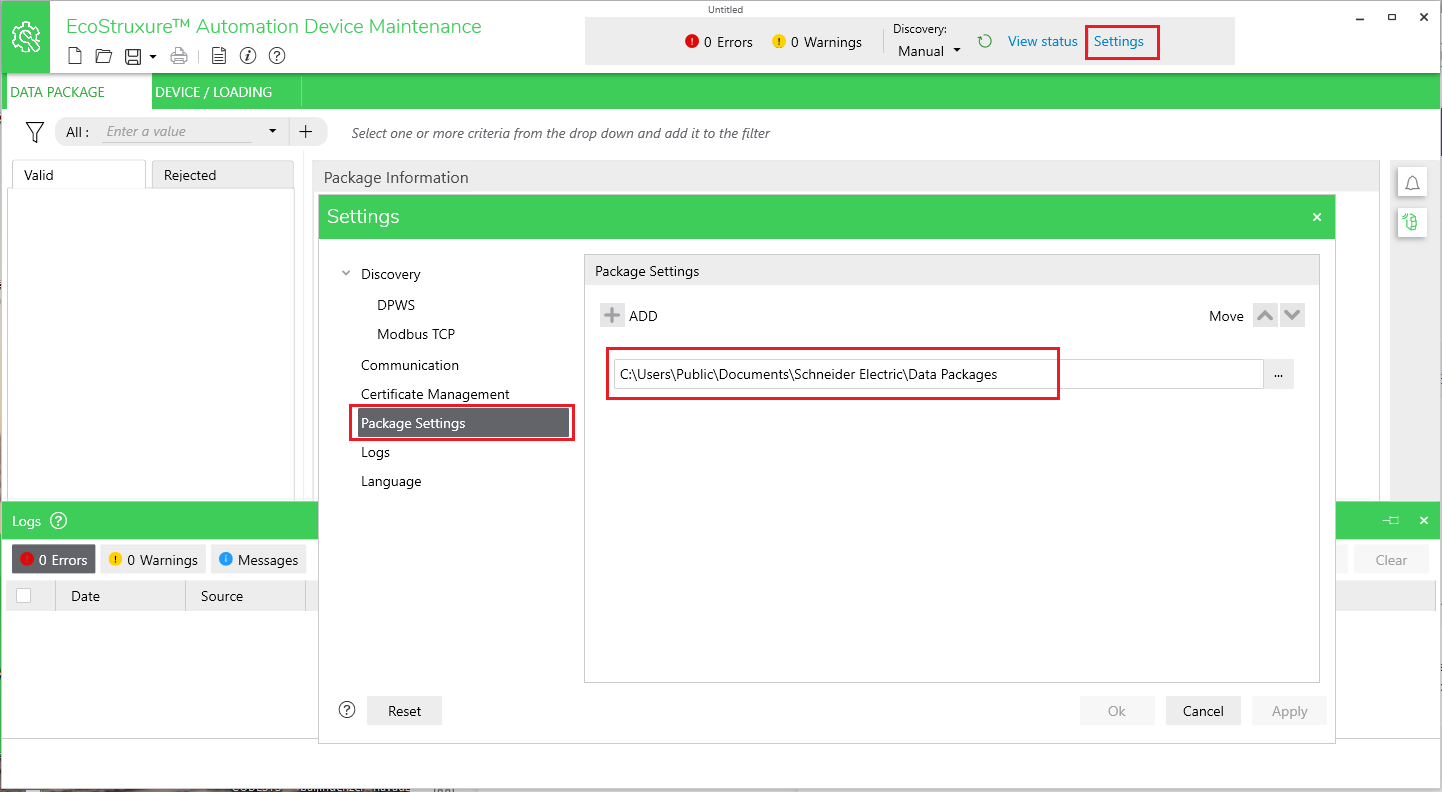
Task: Open Settings link in top bar
Action: 1118,41
